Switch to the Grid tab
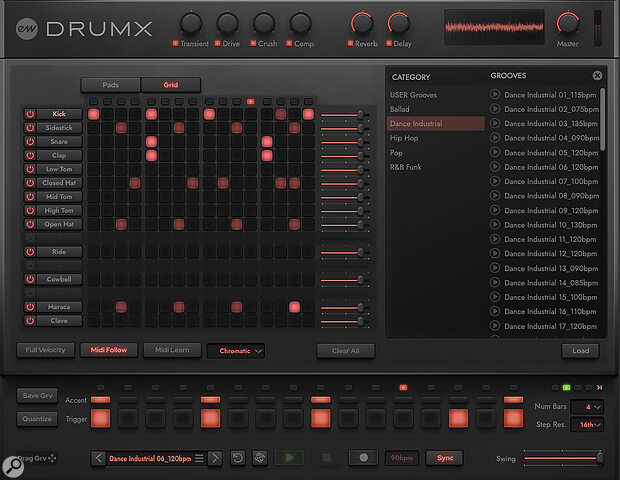This screenshot has width=620, height=480. pyautogui.click(x=170, y=85)
